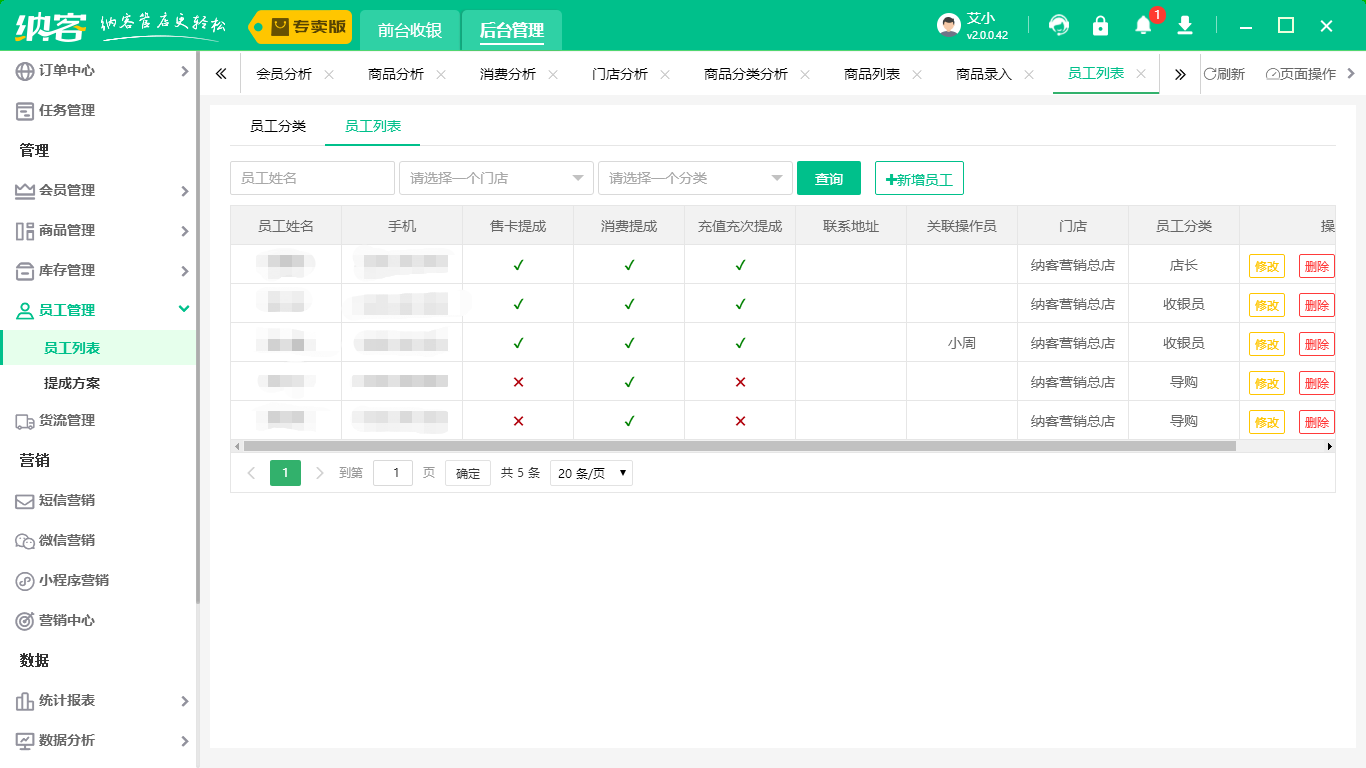1366x768 pixels.
Task: Click the 查询 search button
Action: click(829, 178)
